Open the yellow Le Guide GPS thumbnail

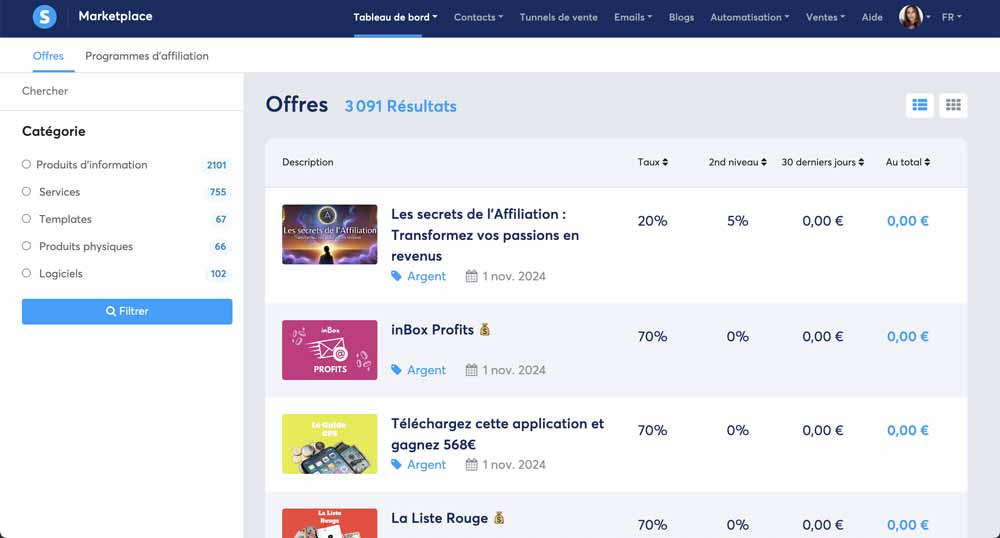330,444
